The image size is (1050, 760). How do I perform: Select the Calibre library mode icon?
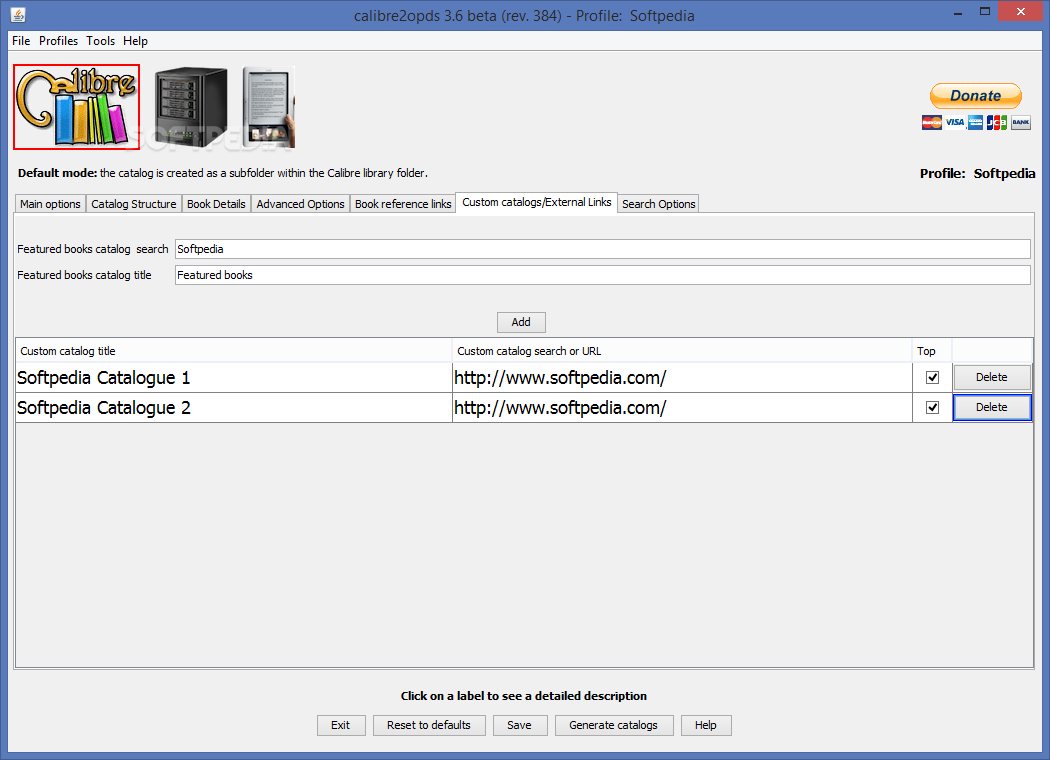(76, 106)
